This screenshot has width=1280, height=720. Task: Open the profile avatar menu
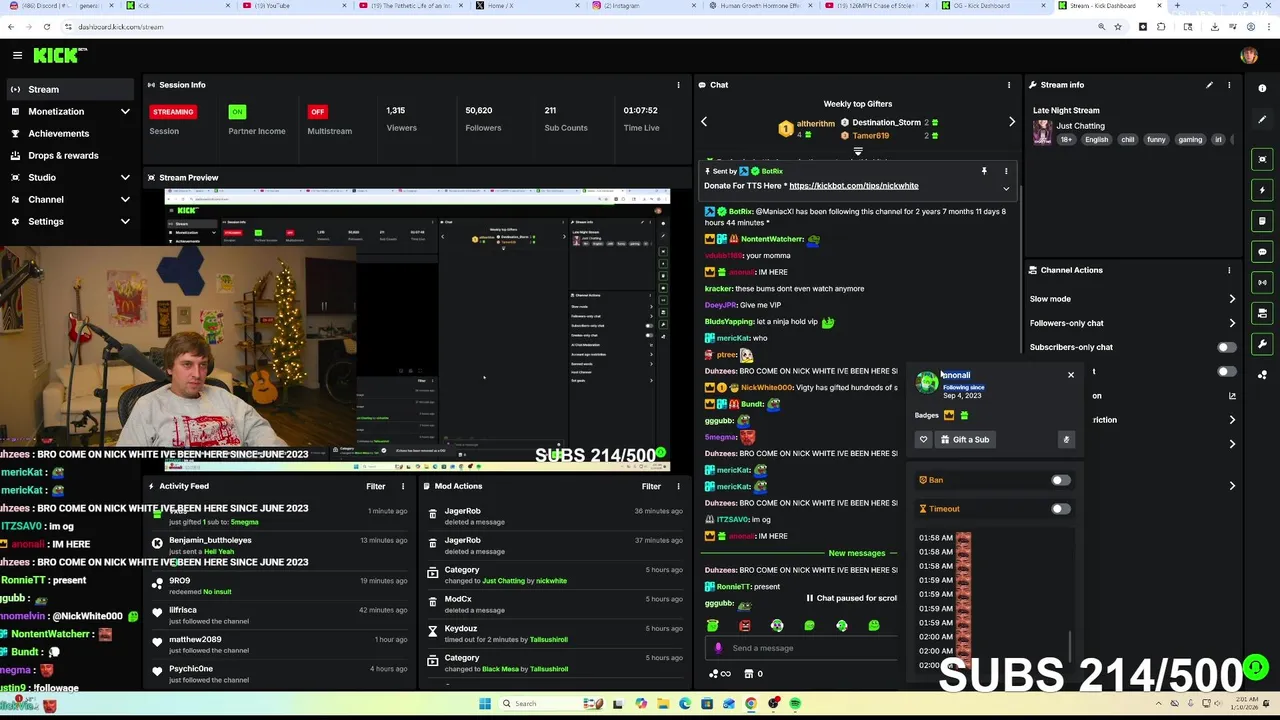1249,55
